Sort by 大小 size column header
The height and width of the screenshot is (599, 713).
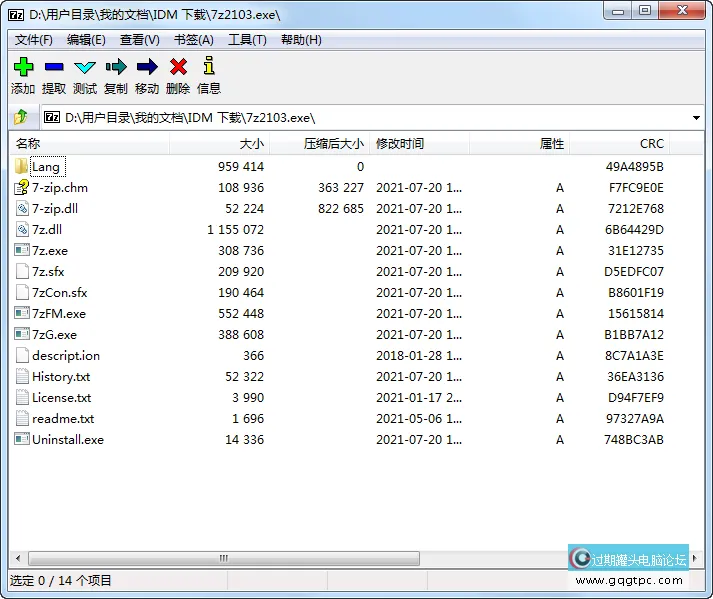pyautogui.click(x=220, y=144)
